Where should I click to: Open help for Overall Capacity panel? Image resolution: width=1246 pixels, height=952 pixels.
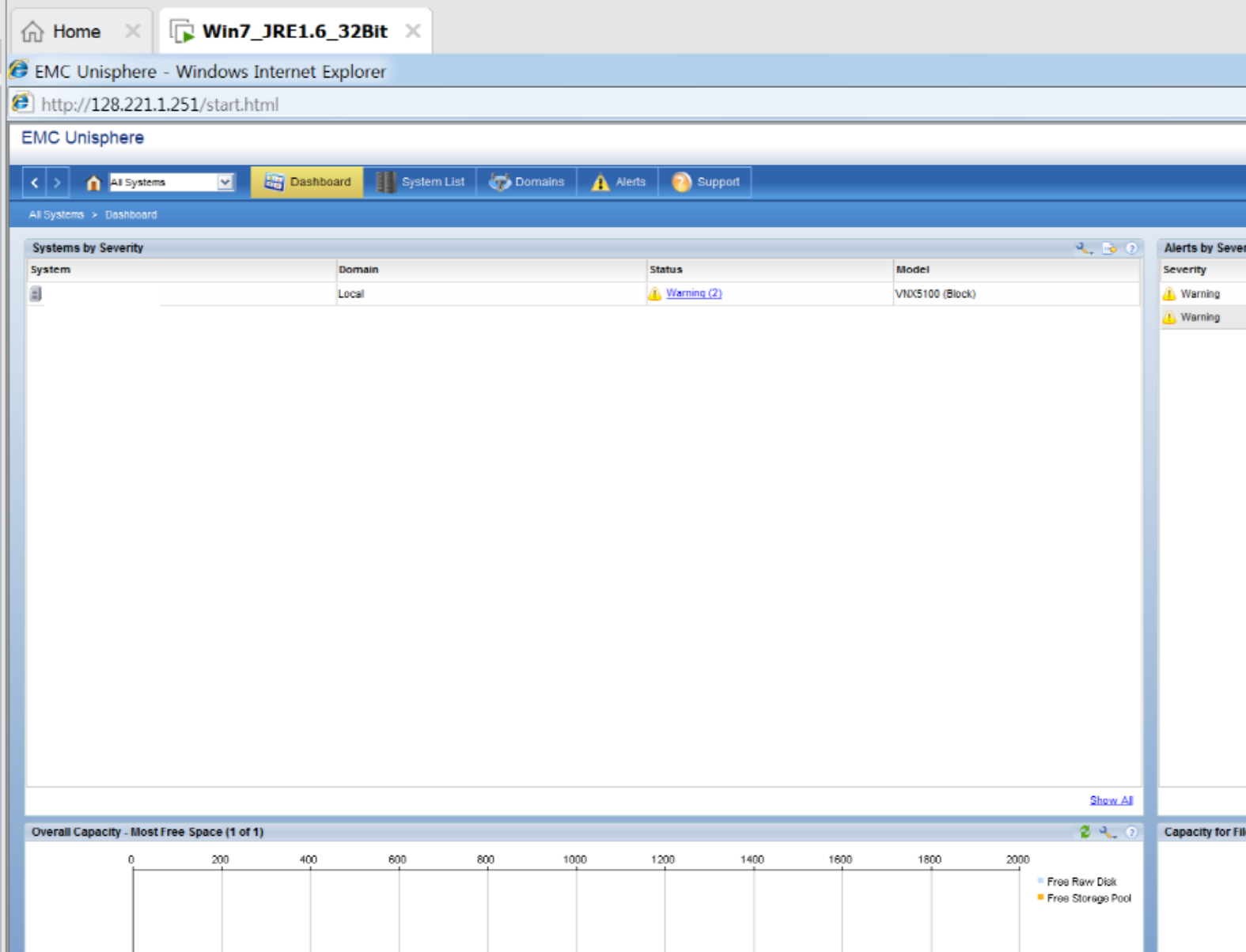1131,832
